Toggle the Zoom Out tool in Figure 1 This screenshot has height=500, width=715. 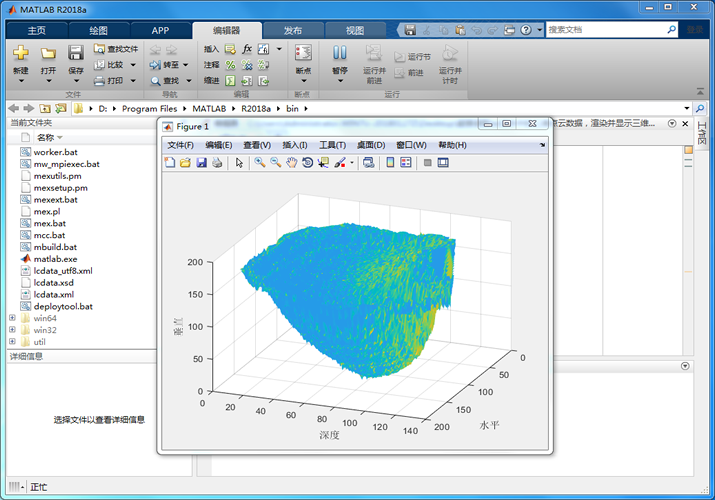pos(275,162)
